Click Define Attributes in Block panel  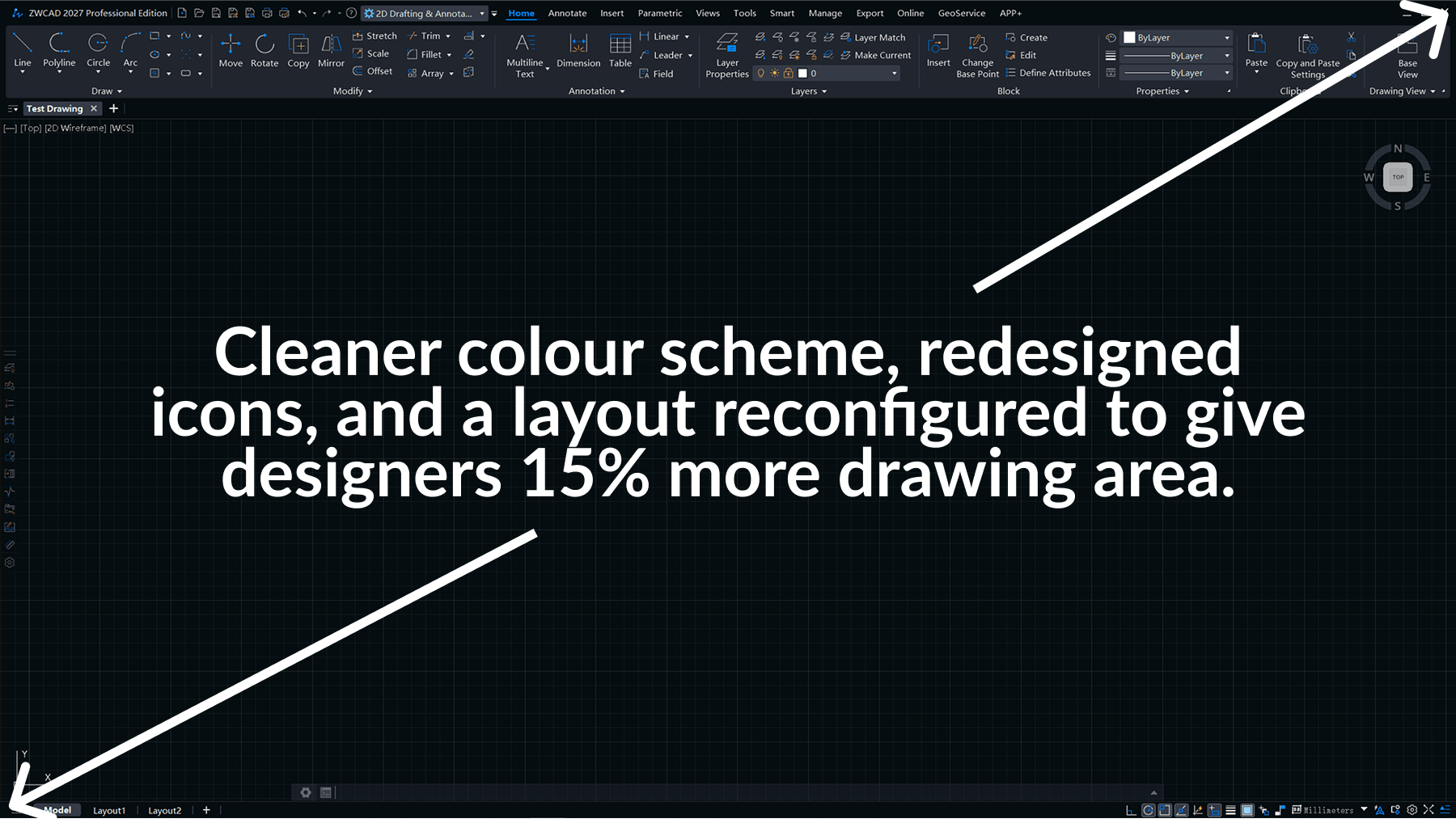click(1054, 73)
